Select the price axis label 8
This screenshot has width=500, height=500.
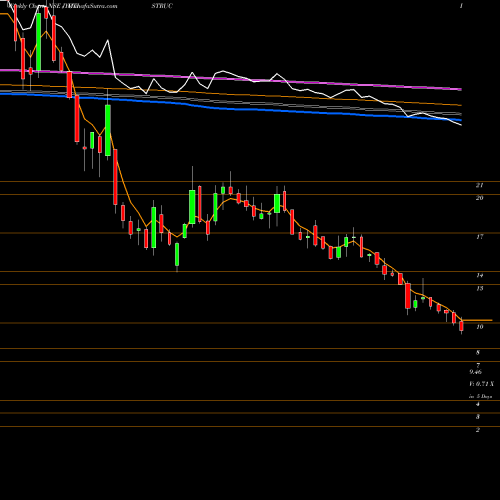tap(478, 352)
